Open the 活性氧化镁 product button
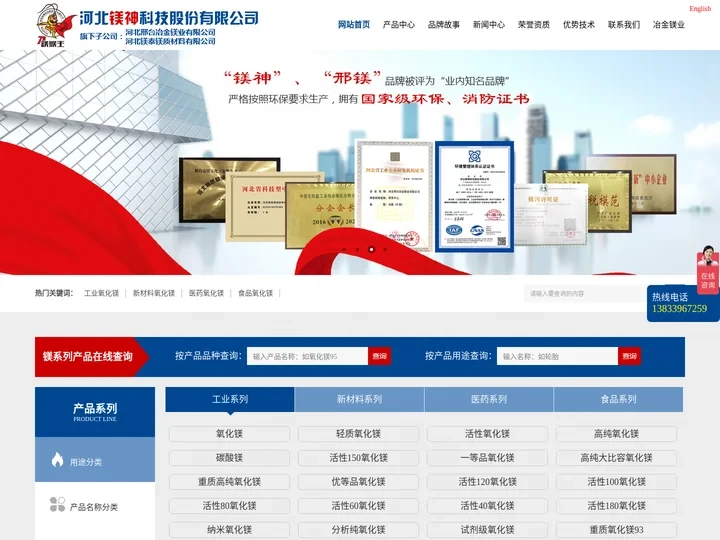Image resolution: width=720 pixels, height=540 pixels. [487, 433]
